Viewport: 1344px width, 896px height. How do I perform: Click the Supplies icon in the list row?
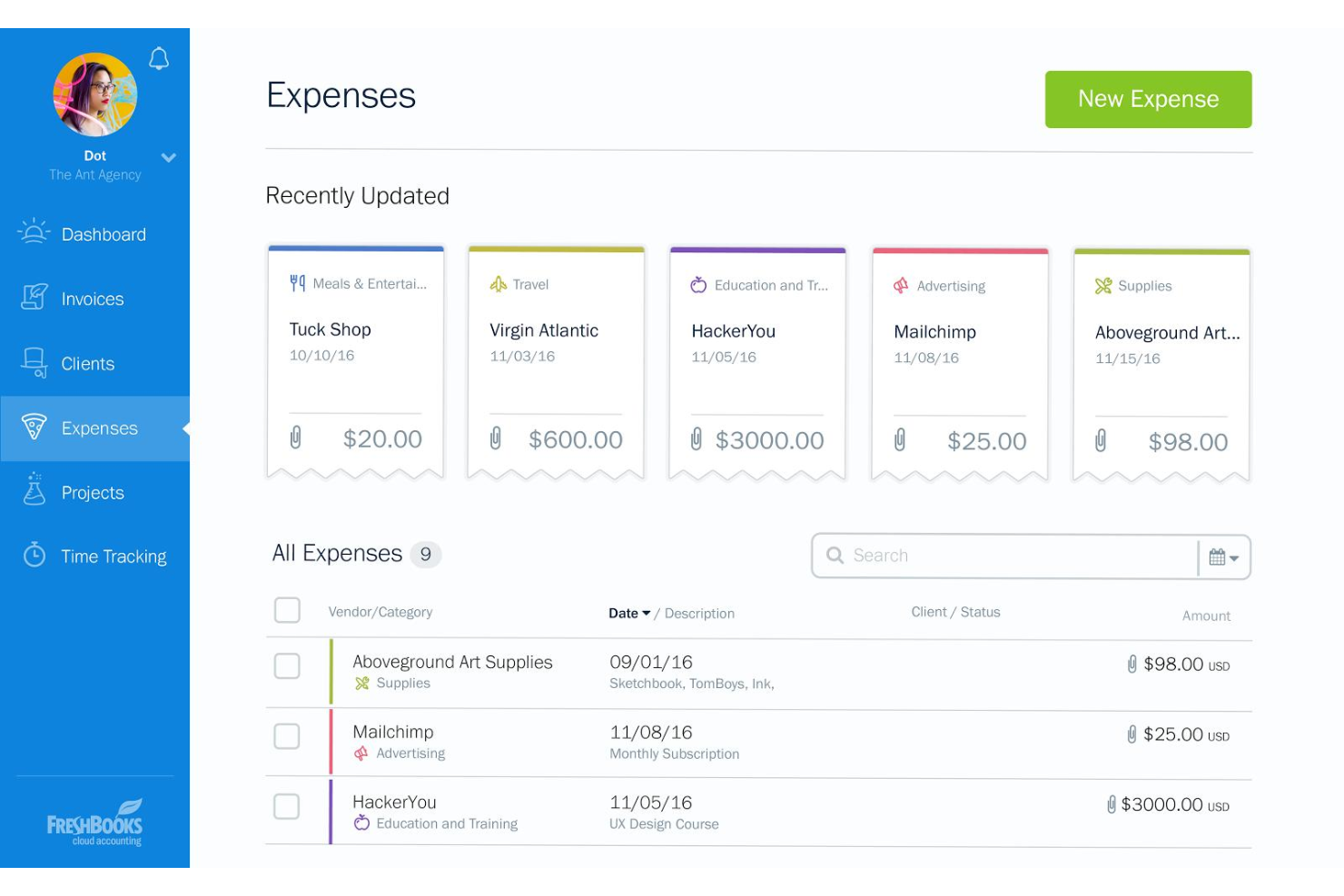pyautogui.click(x=362, y=684)
